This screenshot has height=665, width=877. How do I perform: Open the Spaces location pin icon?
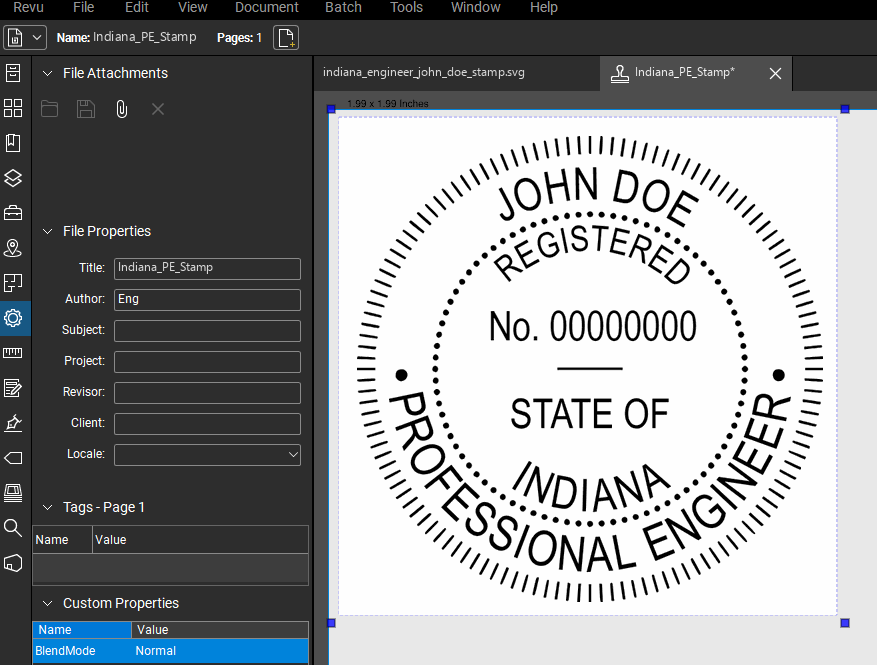(x=13, y=248)
